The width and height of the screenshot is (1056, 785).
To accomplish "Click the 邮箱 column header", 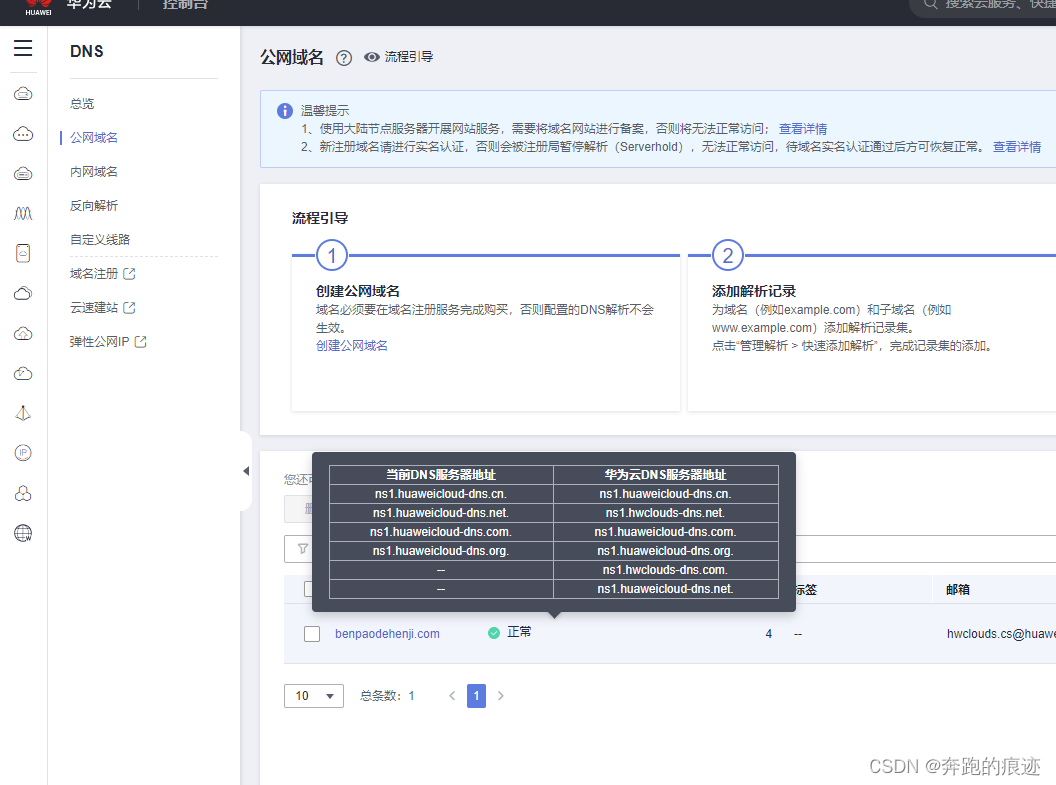I will pyautogui.click(x=958, y=589).
